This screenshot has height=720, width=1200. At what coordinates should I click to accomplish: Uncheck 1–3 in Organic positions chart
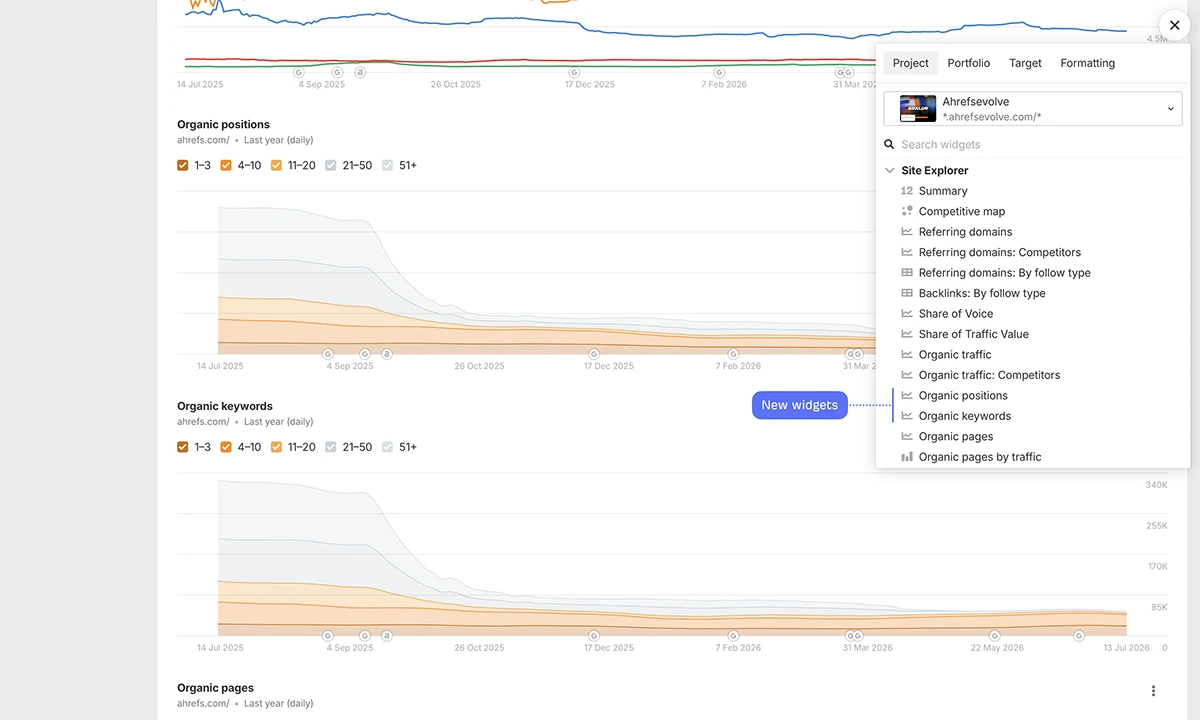(183, 165)
